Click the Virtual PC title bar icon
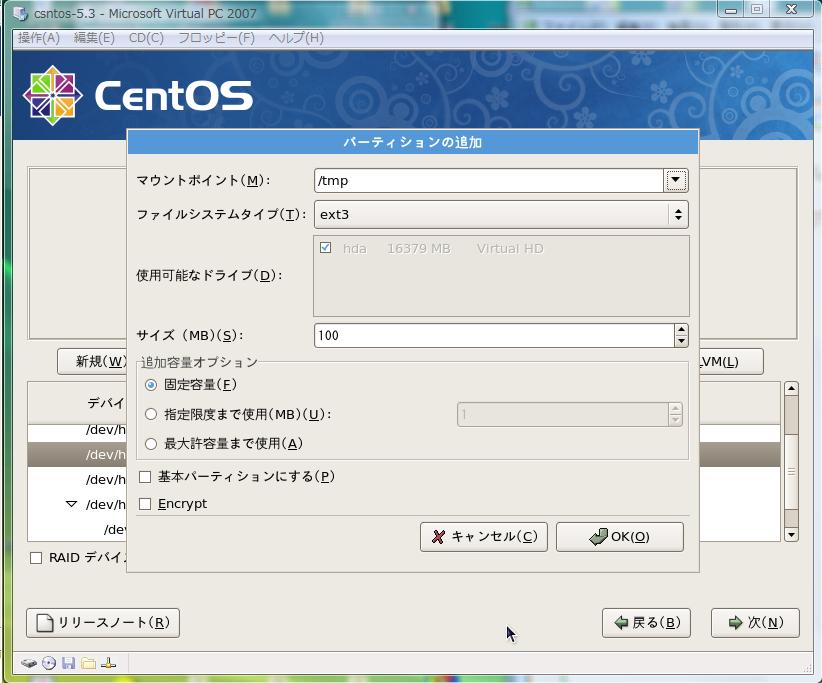This screenshot has height=683, width=822. click(x=20, y=13)
